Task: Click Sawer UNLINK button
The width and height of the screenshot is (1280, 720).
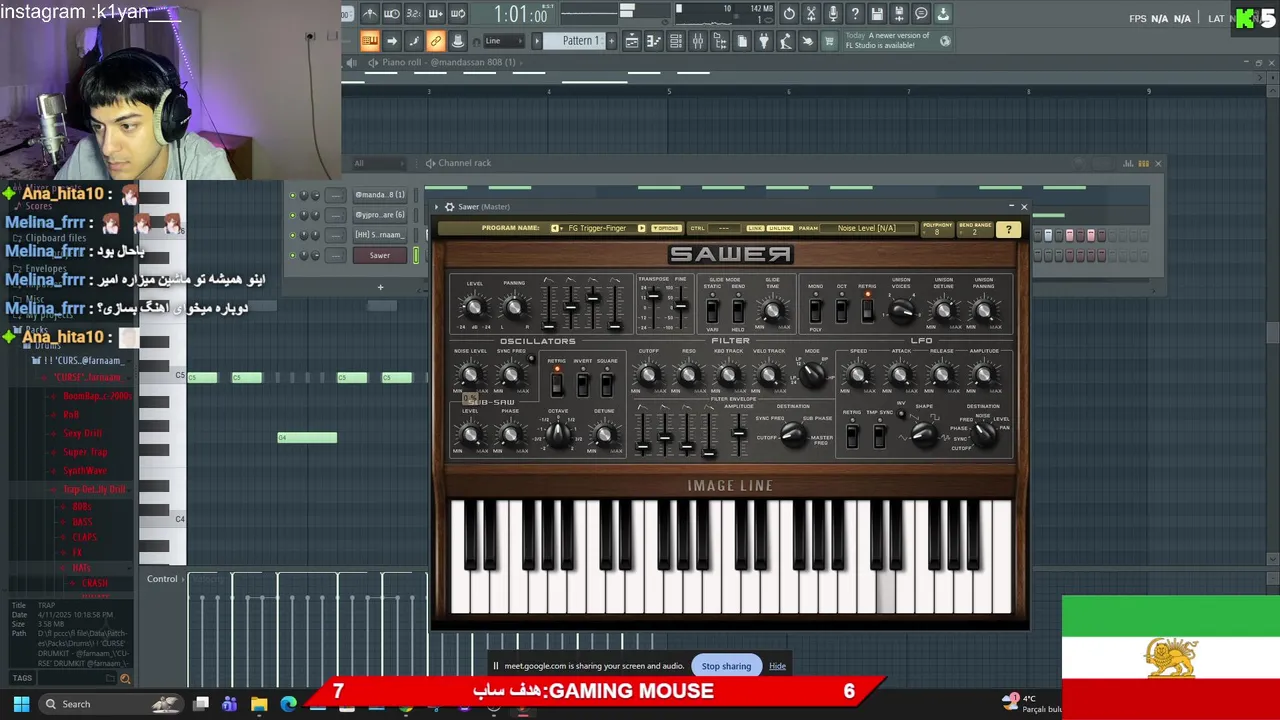Action: coord(779,228)
